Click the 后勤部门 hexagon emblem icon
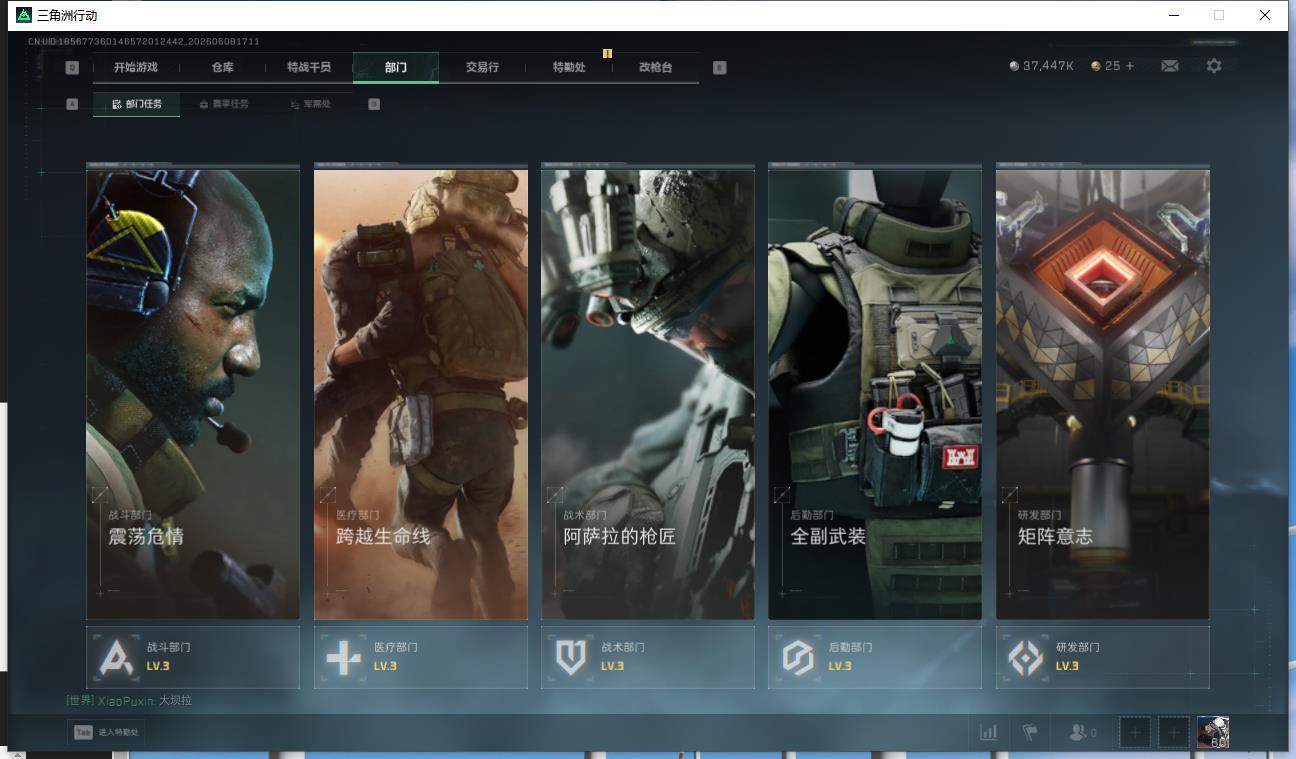 (798, 658)
